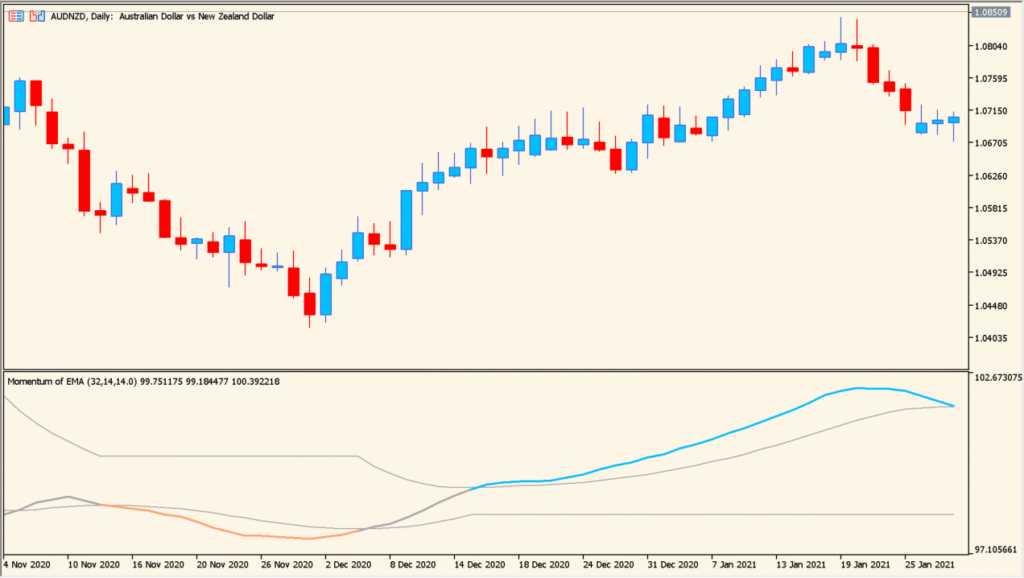Click the 16 Nov 2020 date label
The height and width of the screenshot is (578, 1024).
pyautogui.click(x=157, y=564)
